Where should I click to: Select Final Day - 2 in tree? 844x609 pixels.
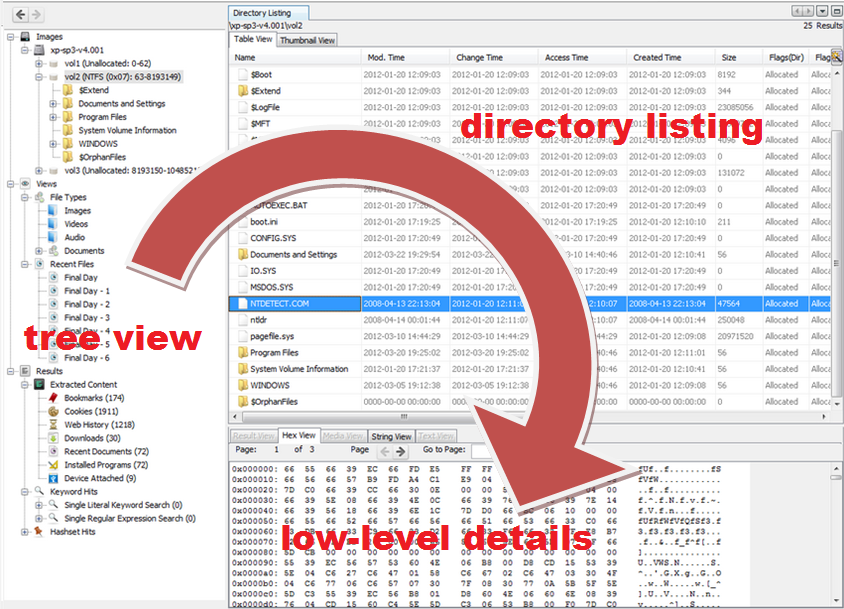coord(87,304)
